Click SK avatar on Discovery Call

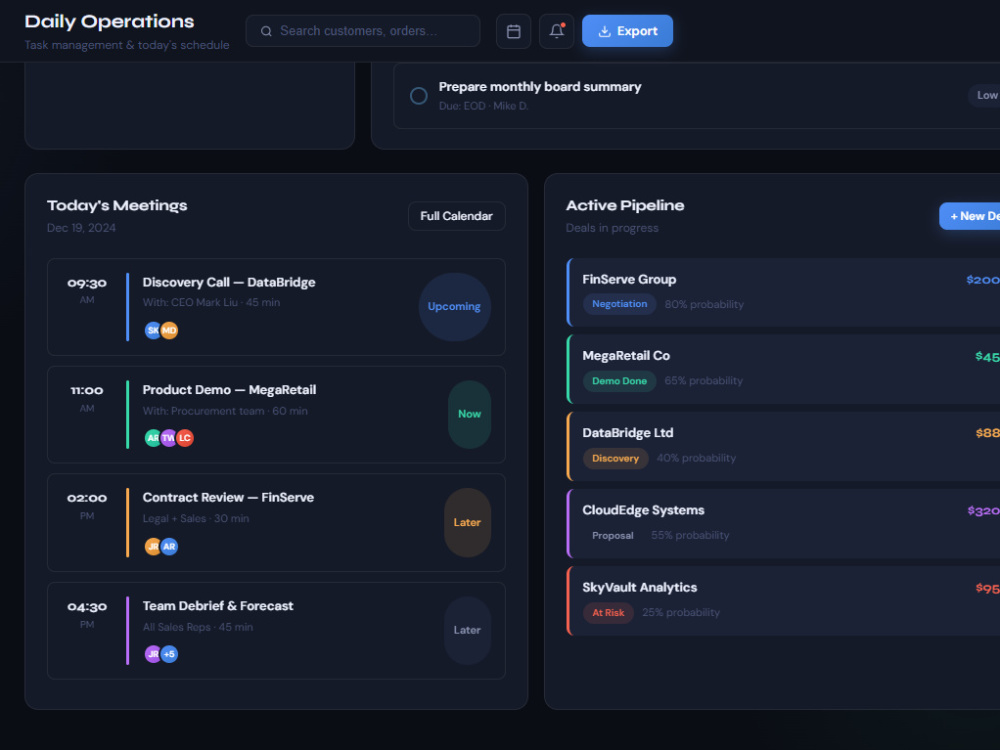pos(153,330)
